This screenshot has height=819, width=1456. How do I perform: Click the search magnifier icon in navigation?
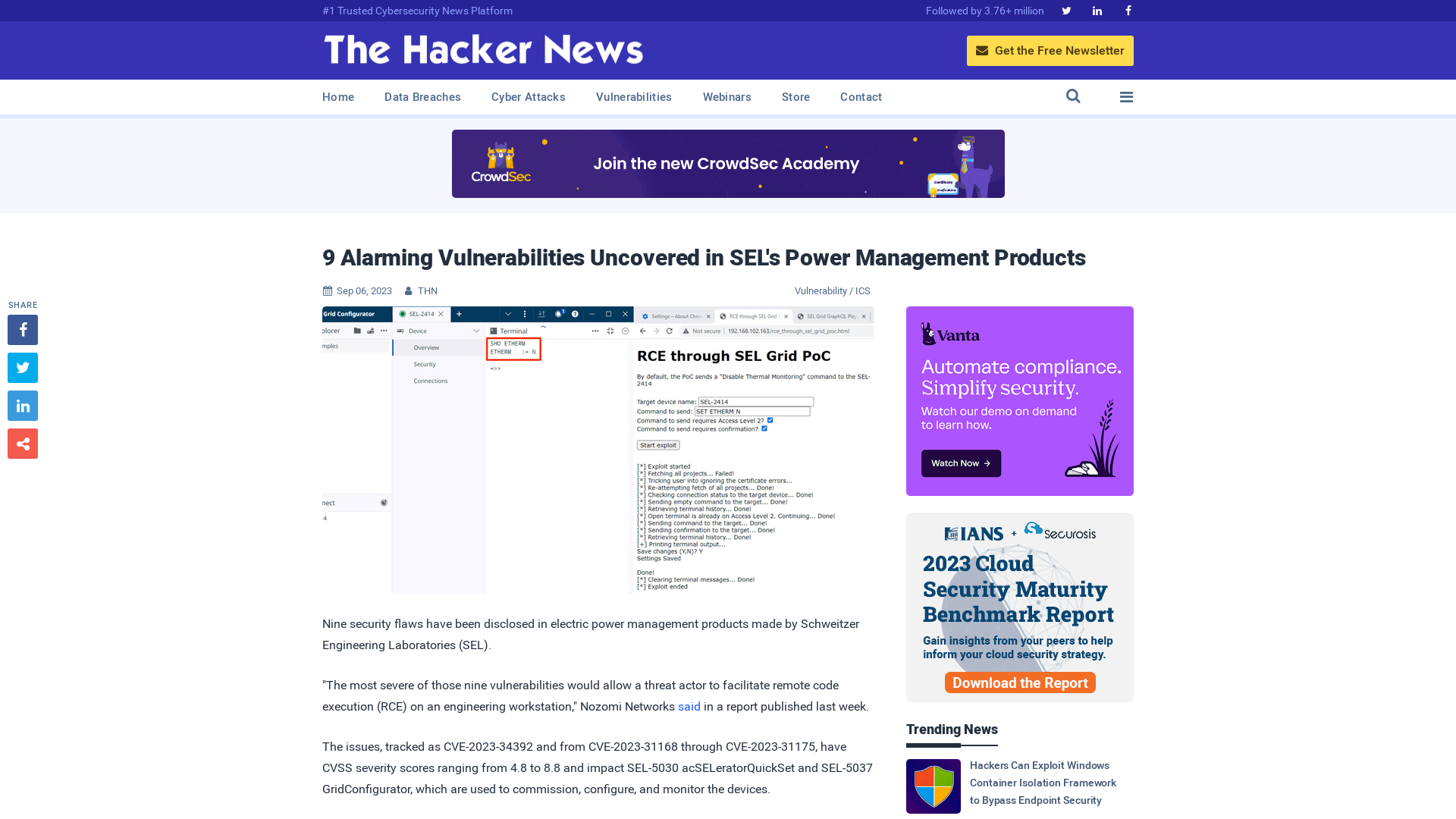pos(1073,96)
